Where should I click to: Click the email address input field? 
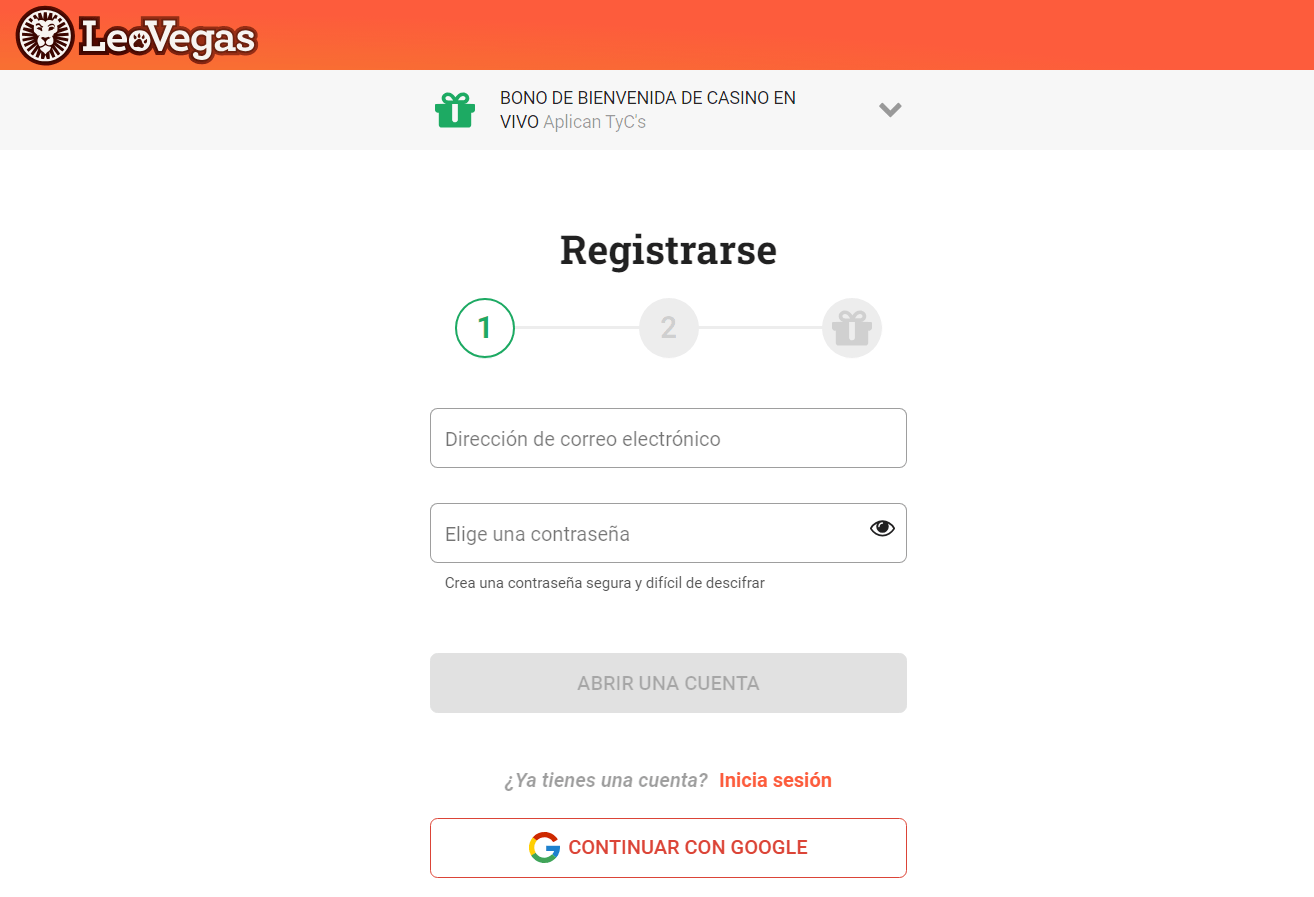(668, 437)
